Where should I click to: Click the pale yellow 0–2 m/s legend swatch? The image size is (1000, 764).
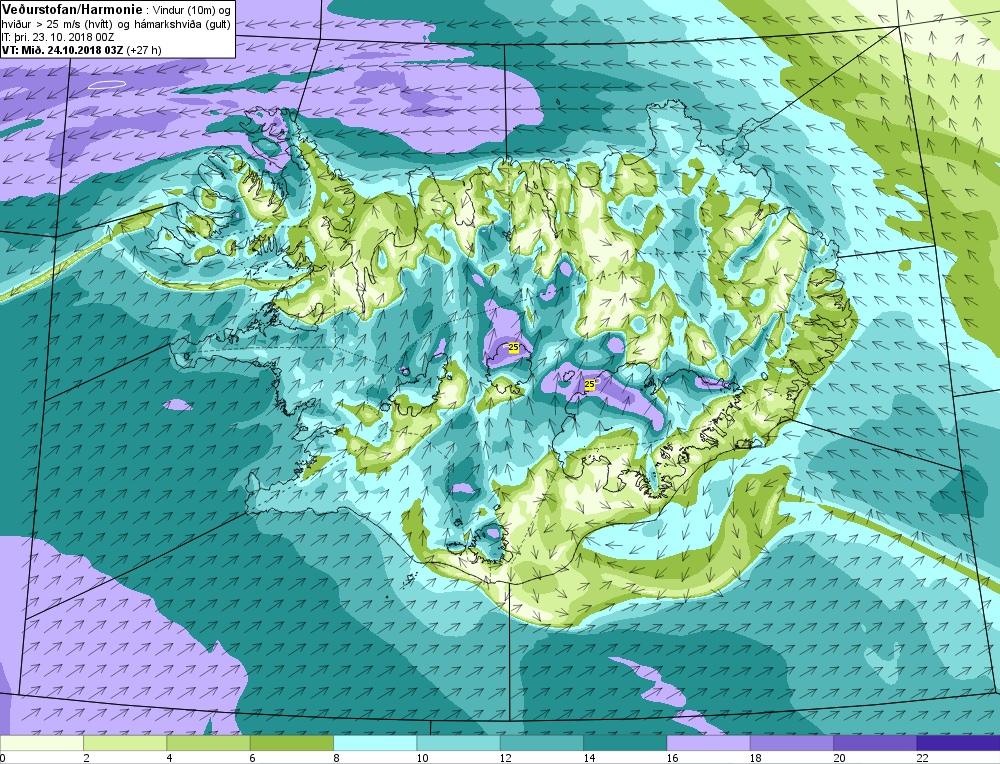[x=41, y=743]
